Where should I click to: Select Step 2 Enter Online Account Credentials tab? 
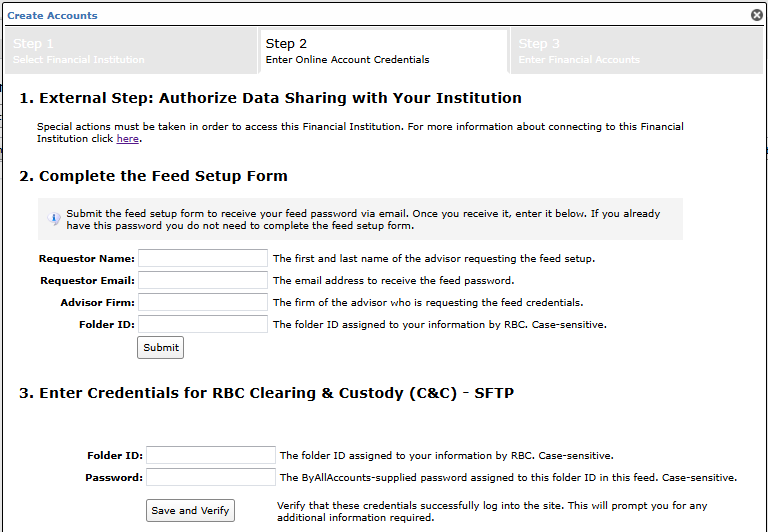(384, 51)
